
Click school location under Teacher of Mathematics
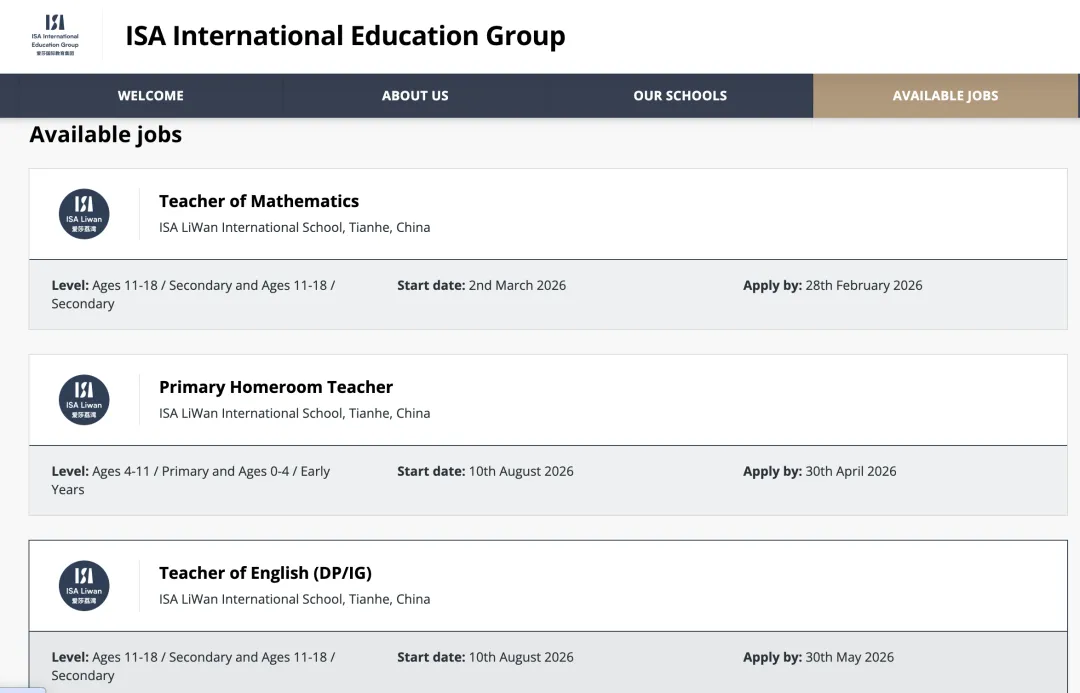[x=294, y=227]
